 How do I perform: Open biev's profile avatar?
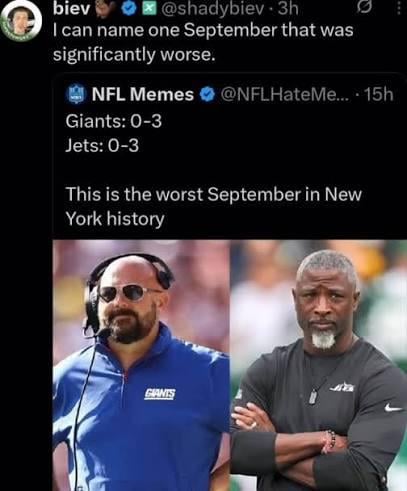point(21,21)
